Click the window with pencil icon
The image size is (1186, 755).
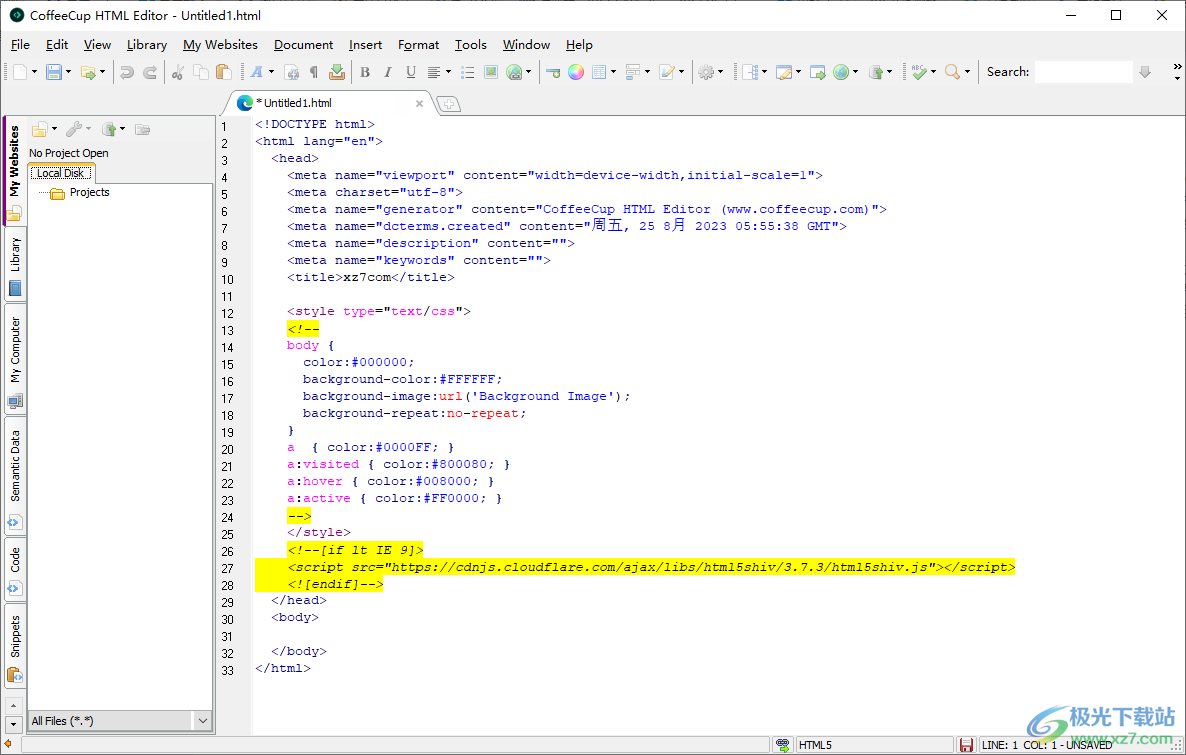[x=784, y=72]
